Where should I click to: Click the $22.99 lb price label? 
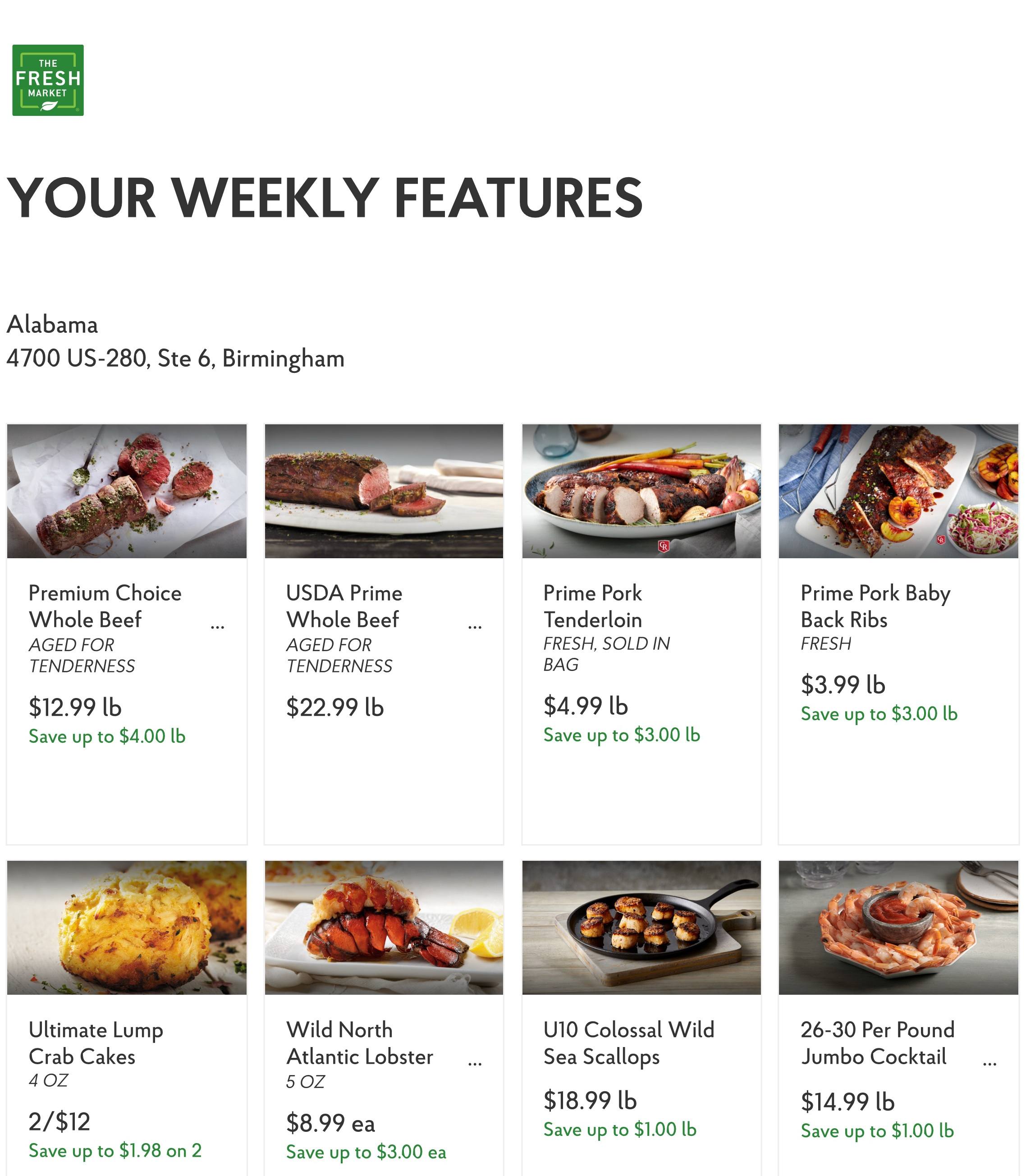[x=334, y=707]
